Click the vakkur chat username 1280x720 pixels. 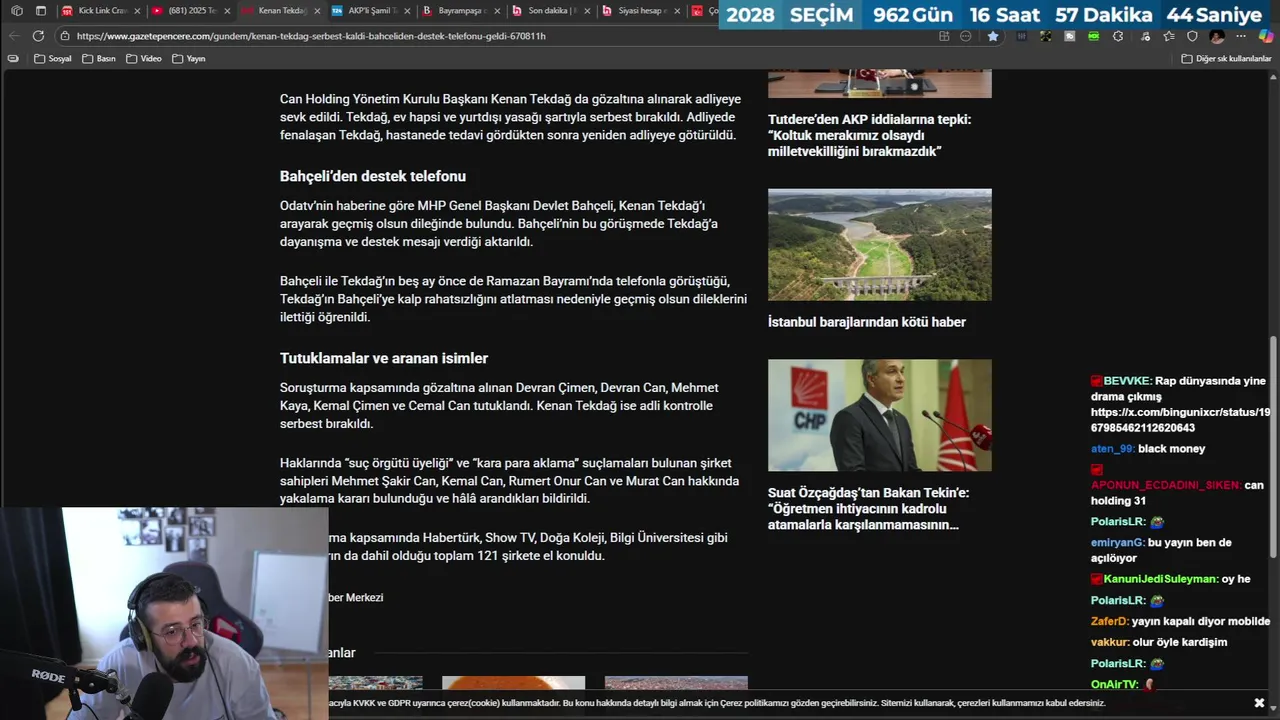[x=1110, y=642]
